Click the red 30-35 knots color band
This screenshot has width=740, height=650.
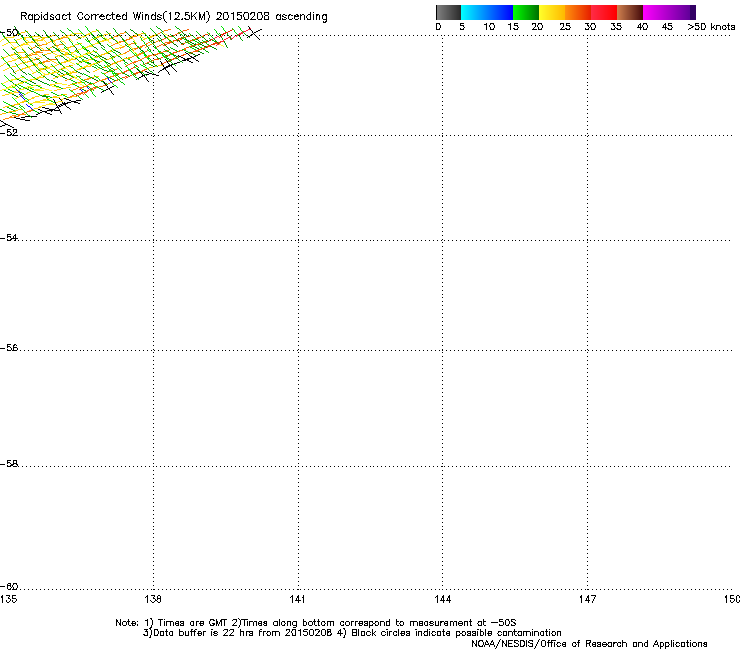(604, 12)
